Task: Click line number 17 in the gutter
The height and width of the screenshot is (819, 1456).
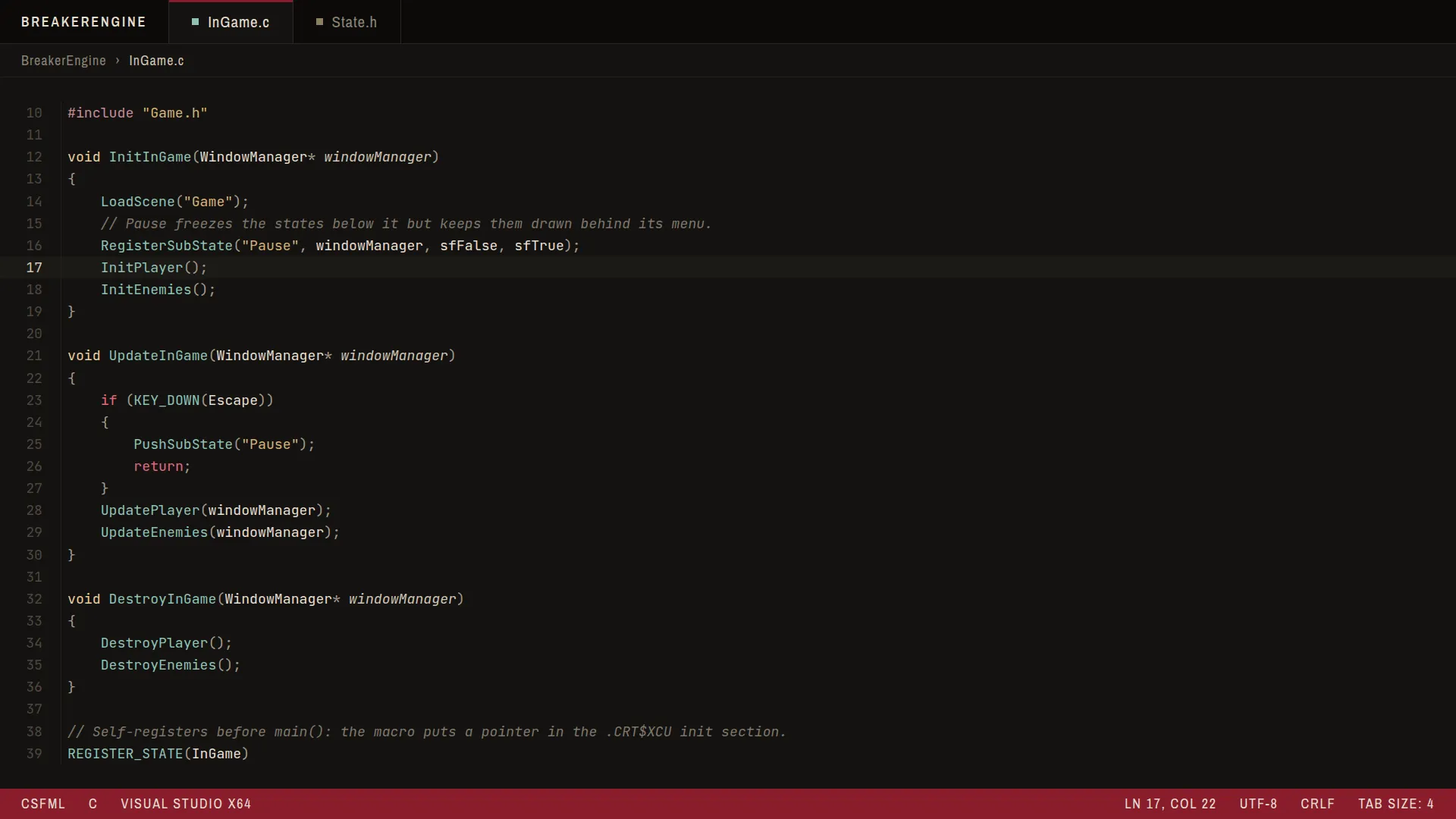Action: pyautogui.click(x=34, y=268)
